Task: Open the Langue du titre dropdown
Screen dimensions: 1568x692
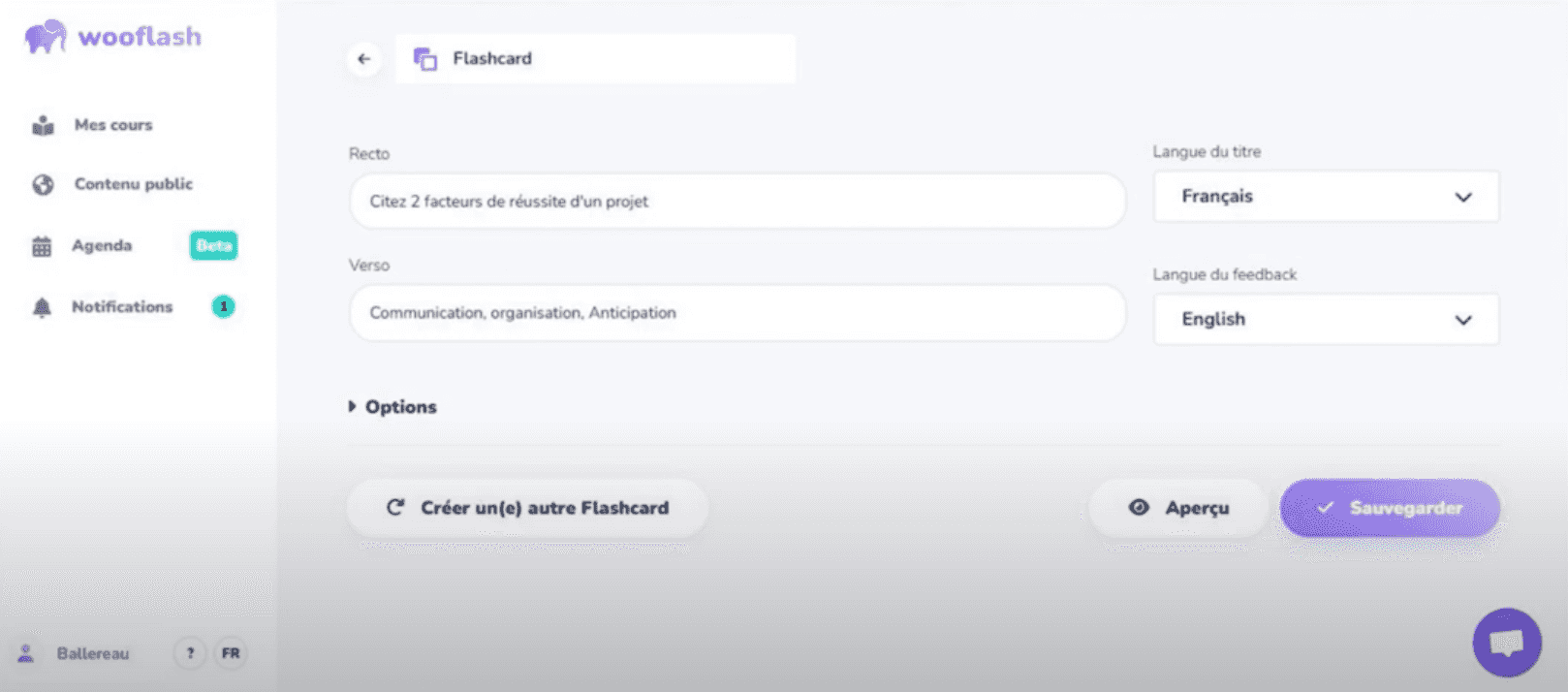Action: point(1326,197)
